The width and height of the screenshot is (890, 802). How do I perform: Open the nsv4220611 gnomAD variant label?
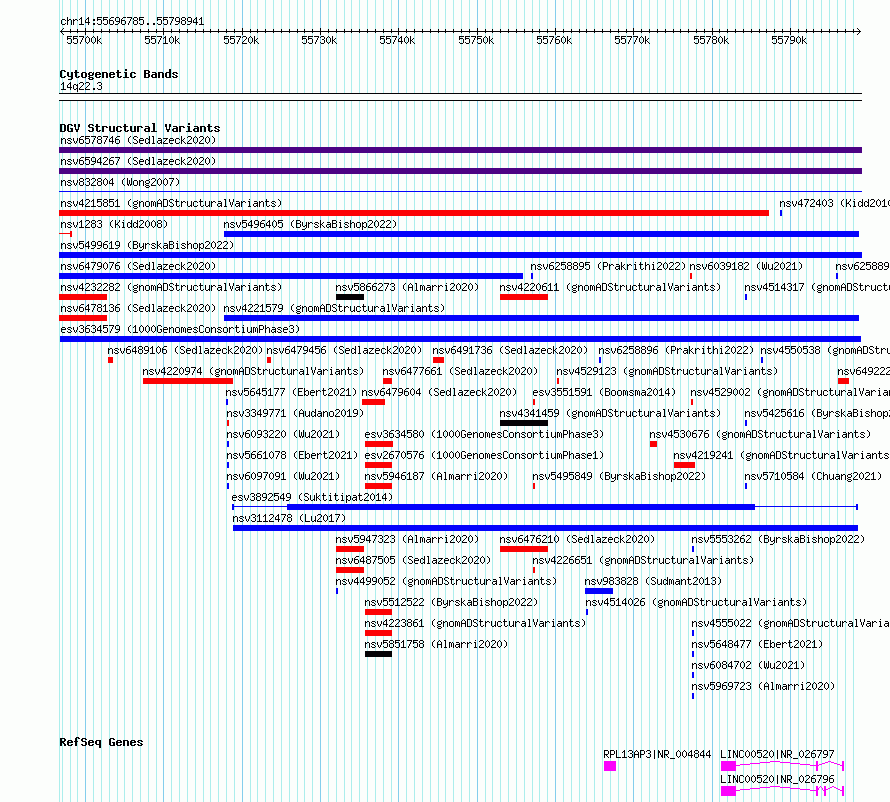tap(610, 287)
